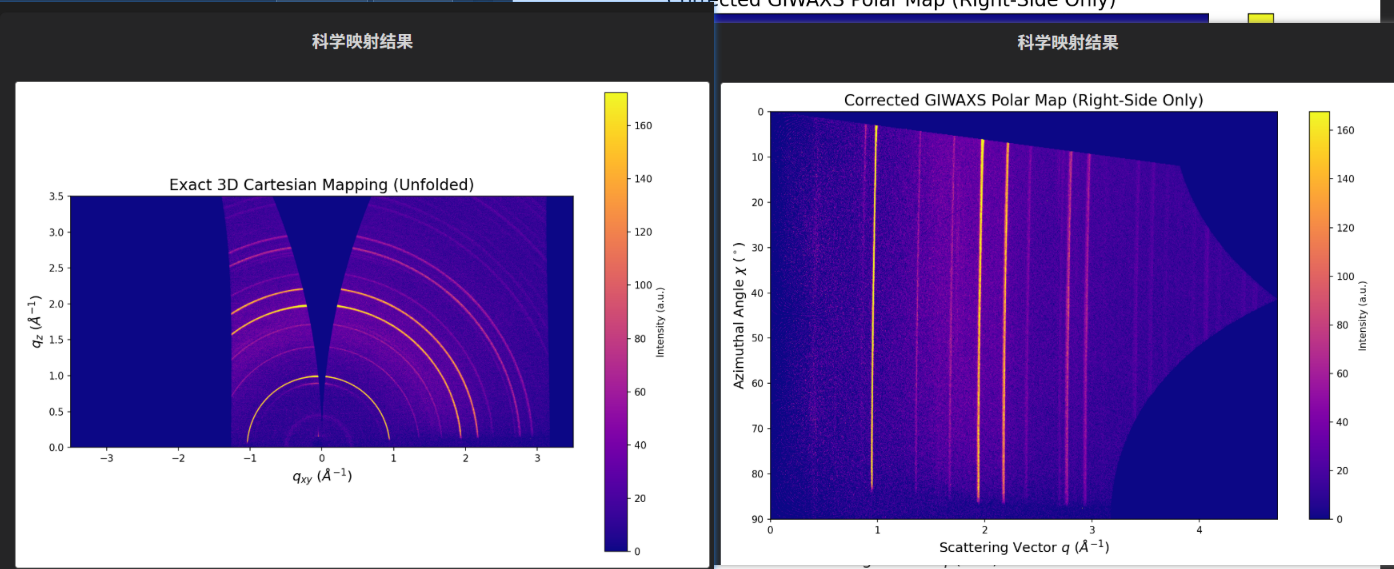
Task: Click the bright streak near q = 2 in polar map
Action: pyautogui.click(x=980, y=300)
